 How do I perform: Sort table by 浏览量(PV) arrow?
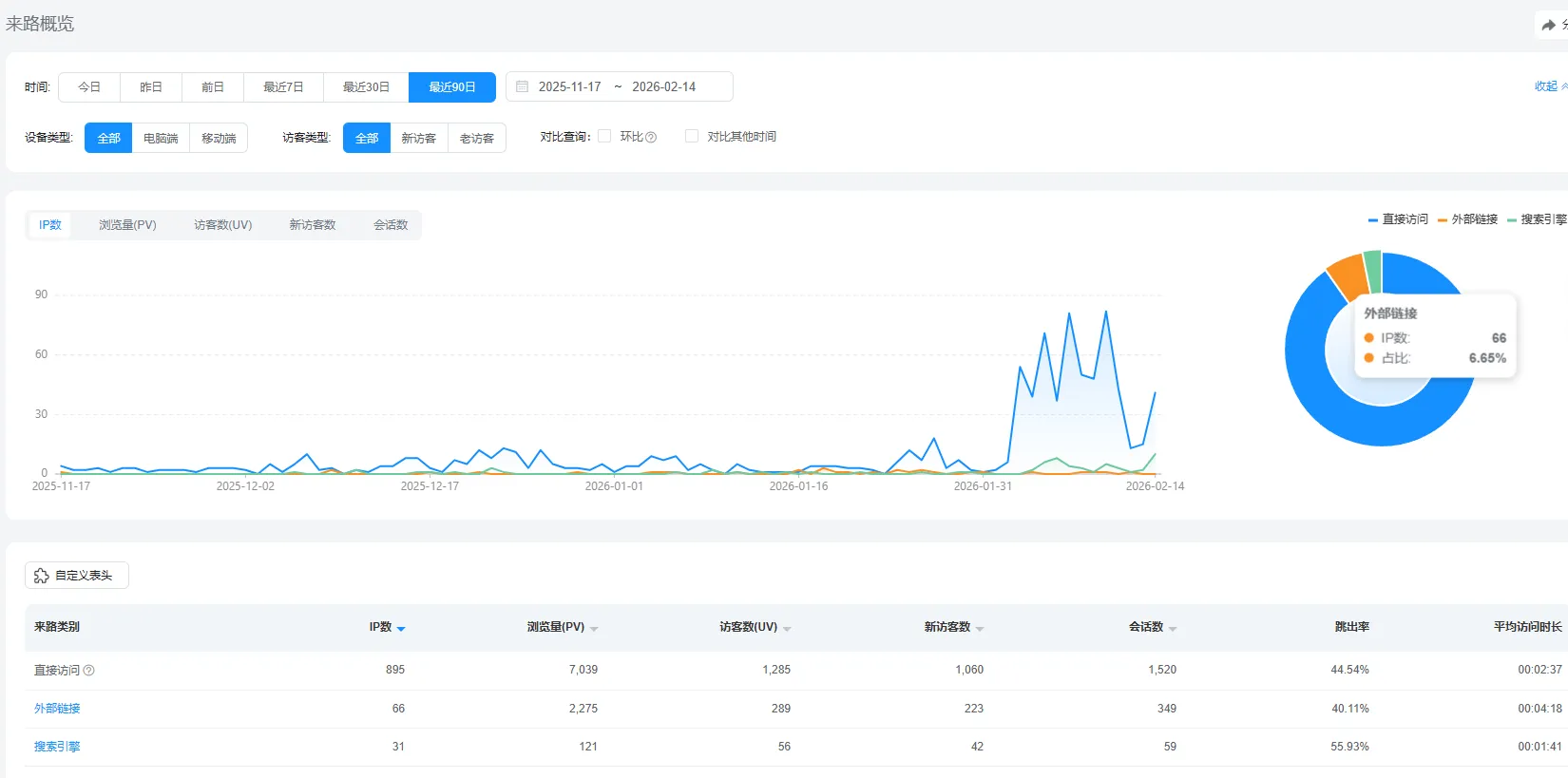point(594,628)
